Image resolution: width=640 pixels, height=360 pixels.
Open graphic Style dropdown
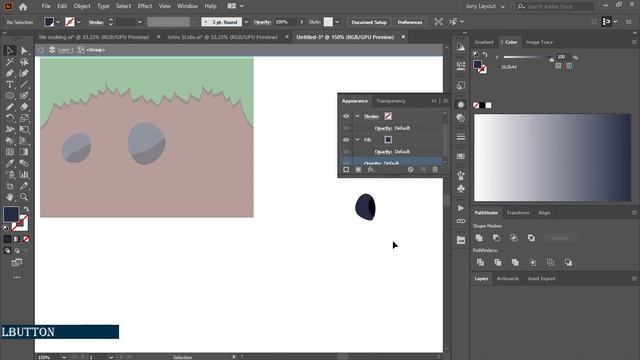(x=337, y=22)
